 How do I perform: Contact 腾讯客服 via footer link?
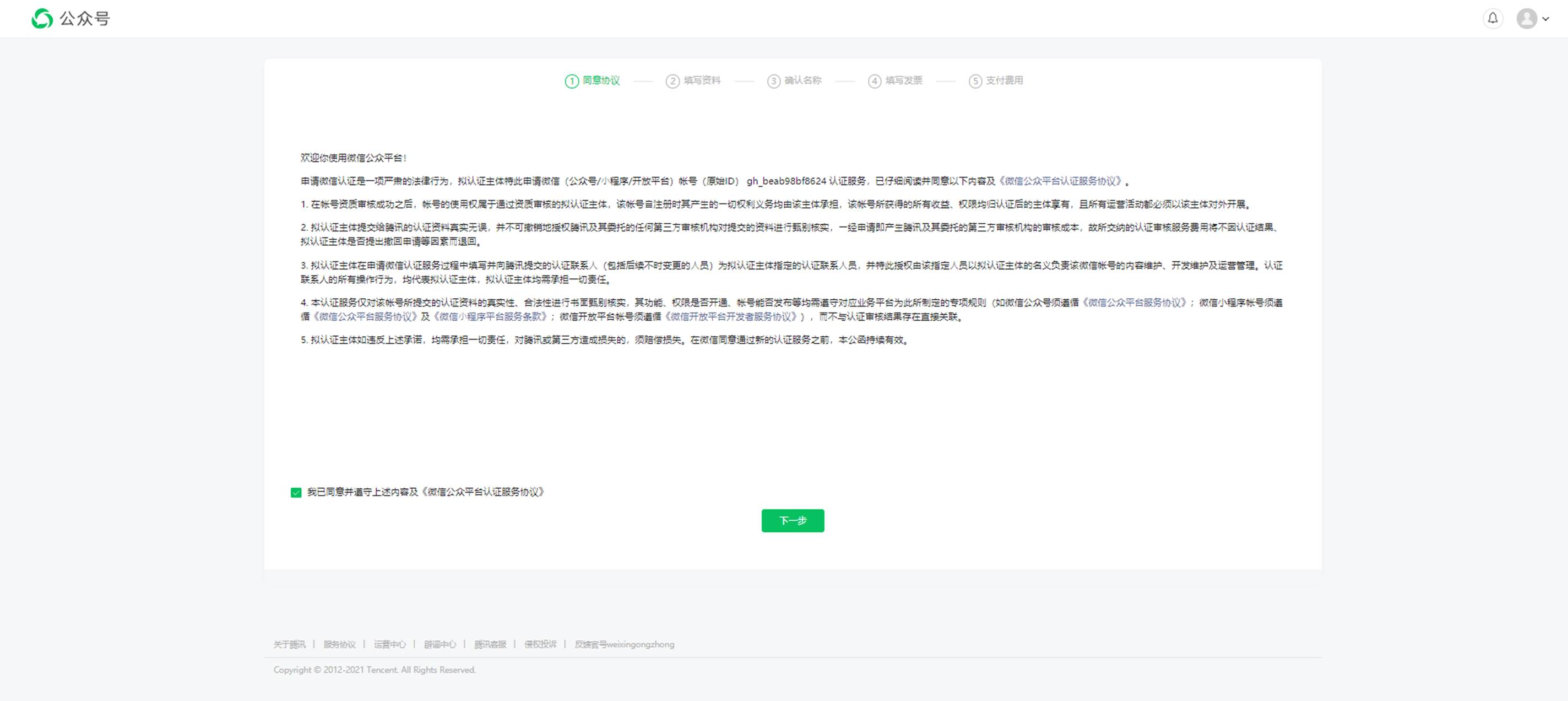click(490, 644)
